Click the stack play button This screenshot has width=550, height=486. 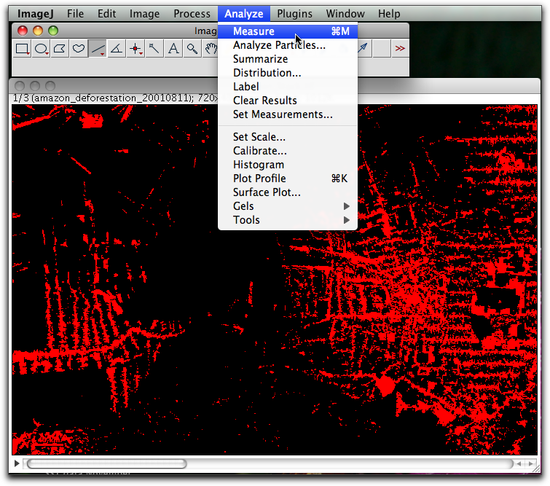(16, 464)
